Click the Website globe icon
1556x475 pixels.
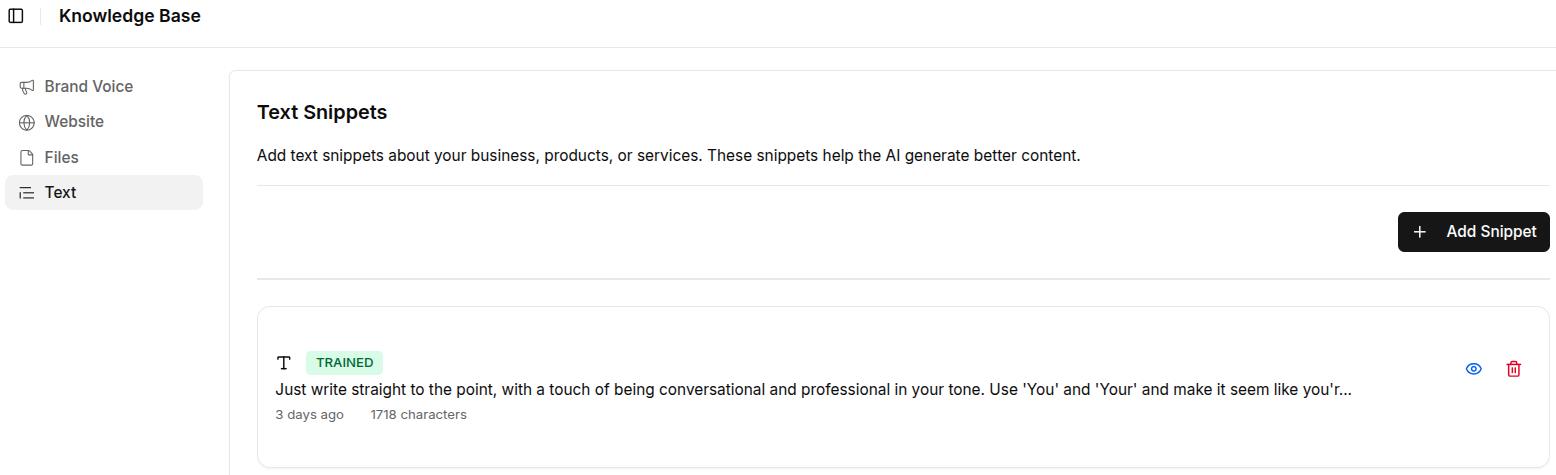[27, 122]
